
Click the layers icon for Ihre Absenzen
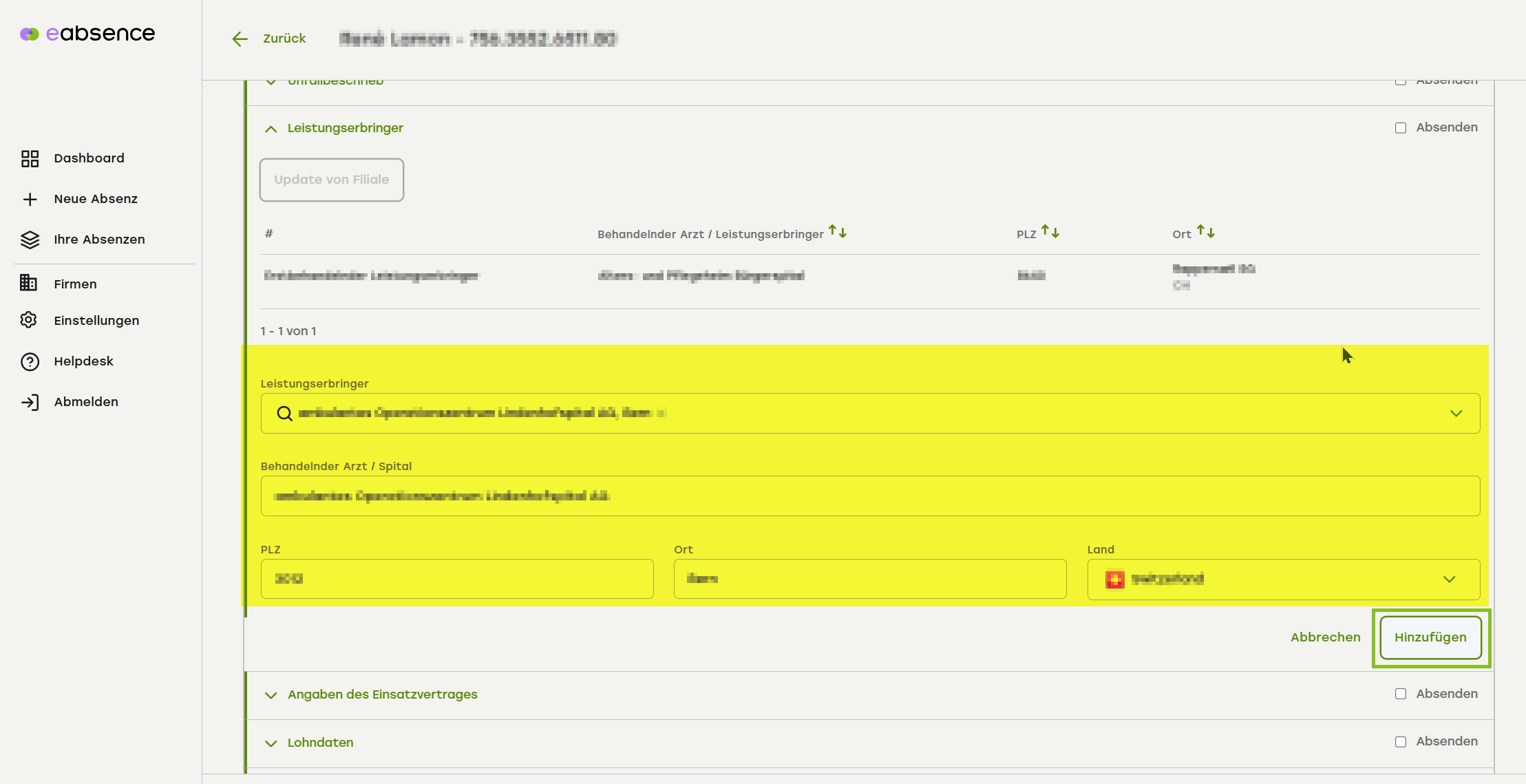[30, 240]
